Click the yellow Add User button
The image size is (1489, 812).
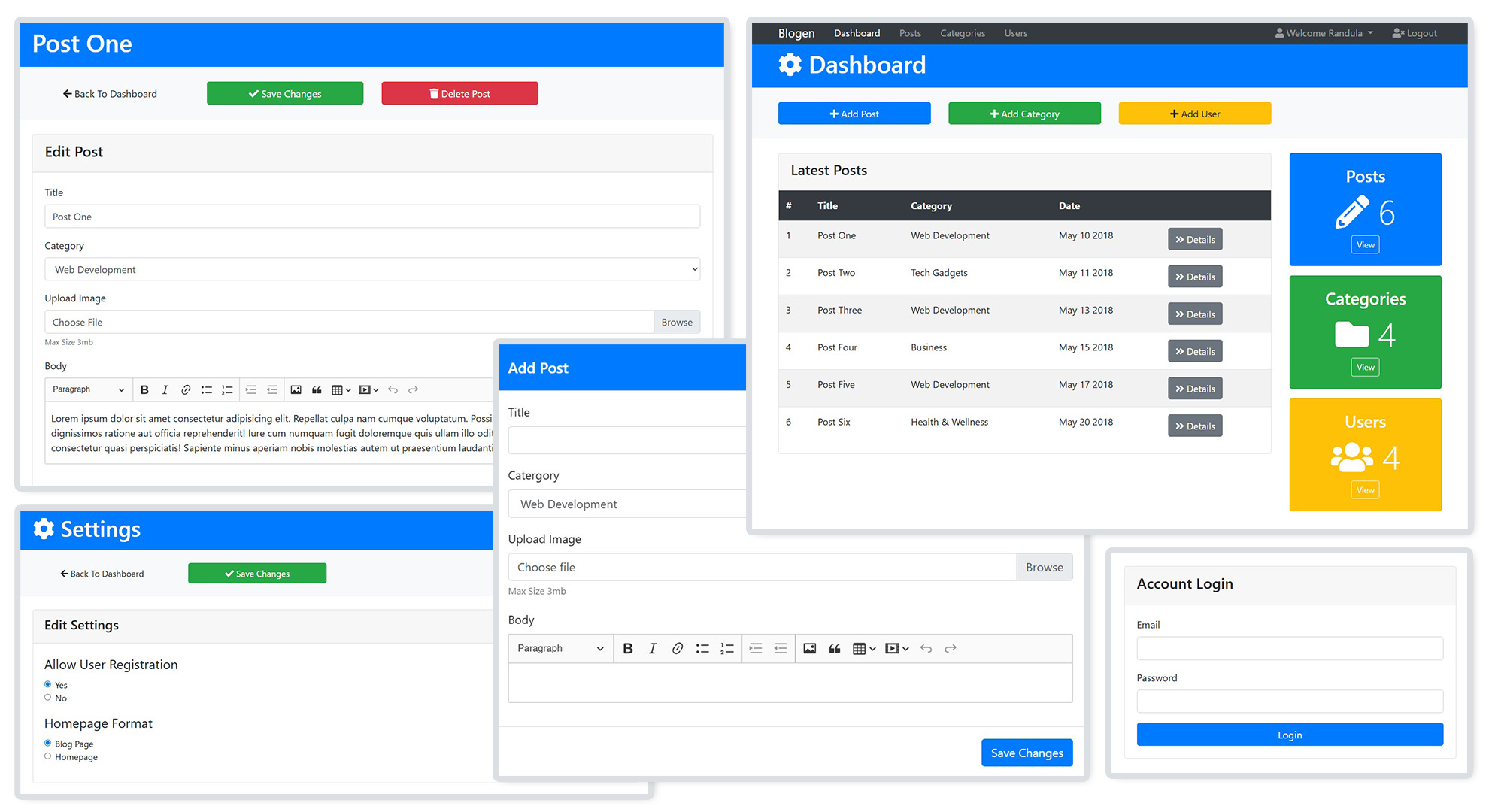(1194, 114)
